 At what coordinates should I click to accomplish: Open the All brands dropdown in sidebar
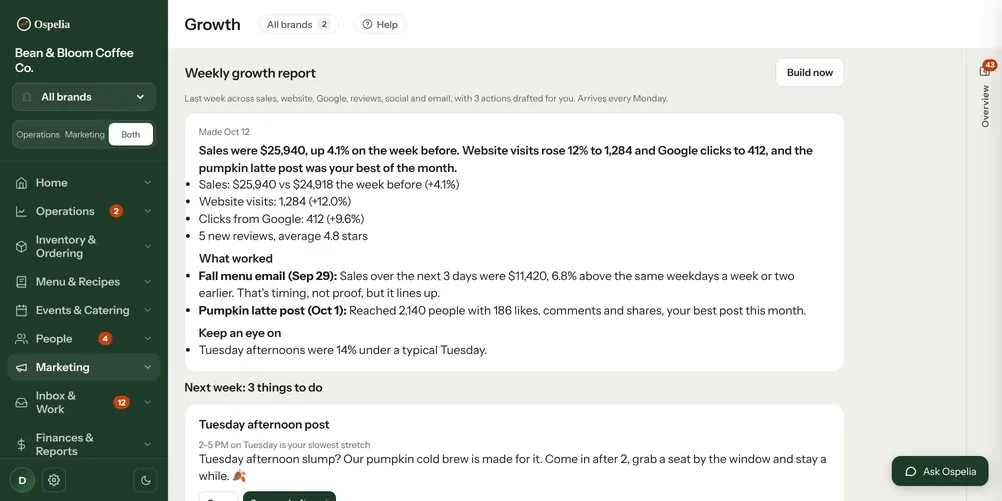84,97
